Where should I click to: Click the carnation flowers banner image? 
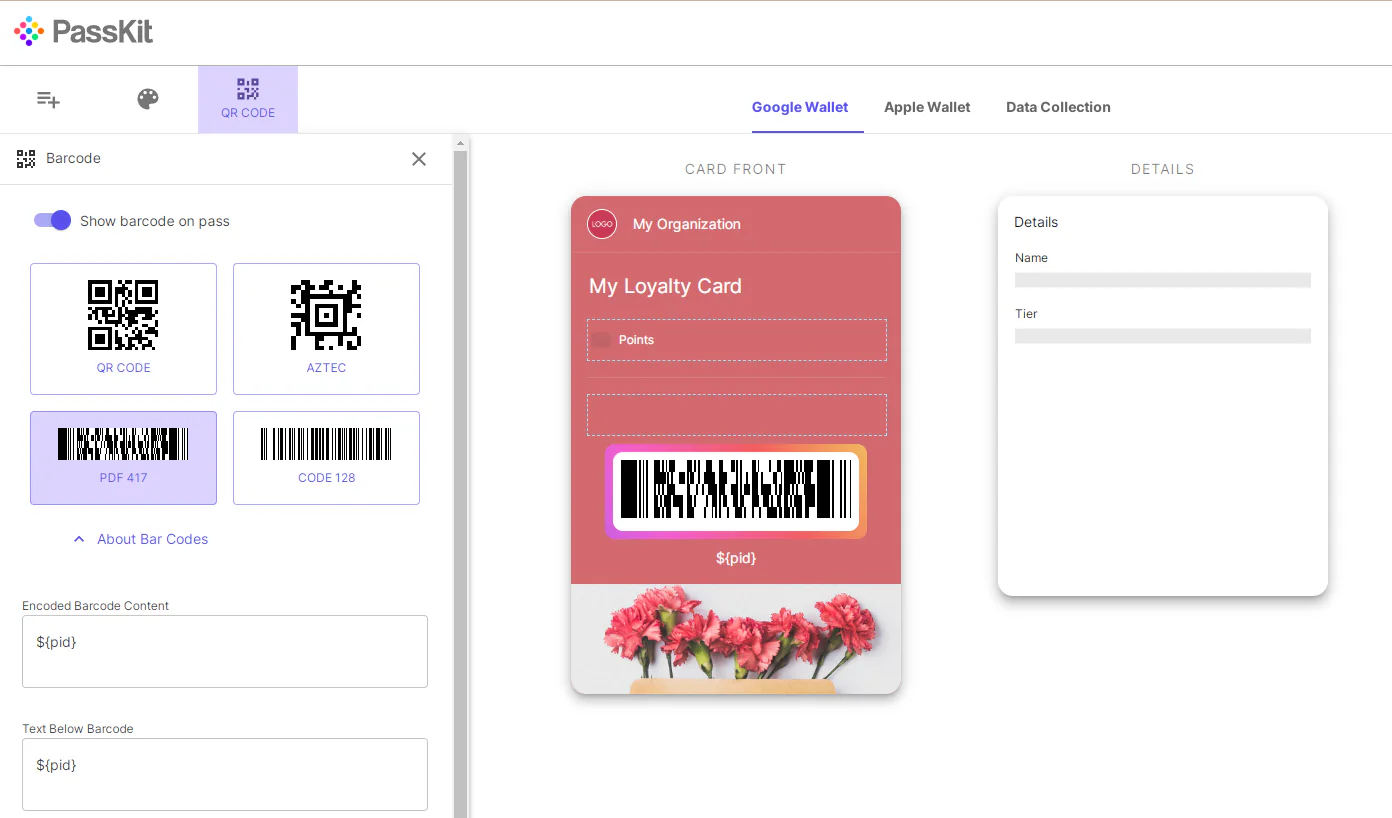[736, 639]
